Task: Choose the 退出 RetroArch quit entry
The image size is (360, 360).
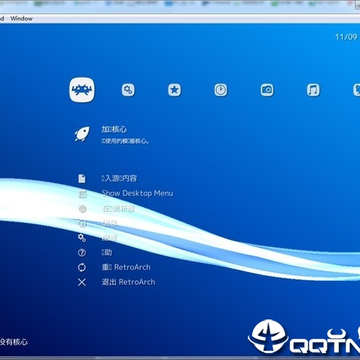Action: [x=128, y=282]
